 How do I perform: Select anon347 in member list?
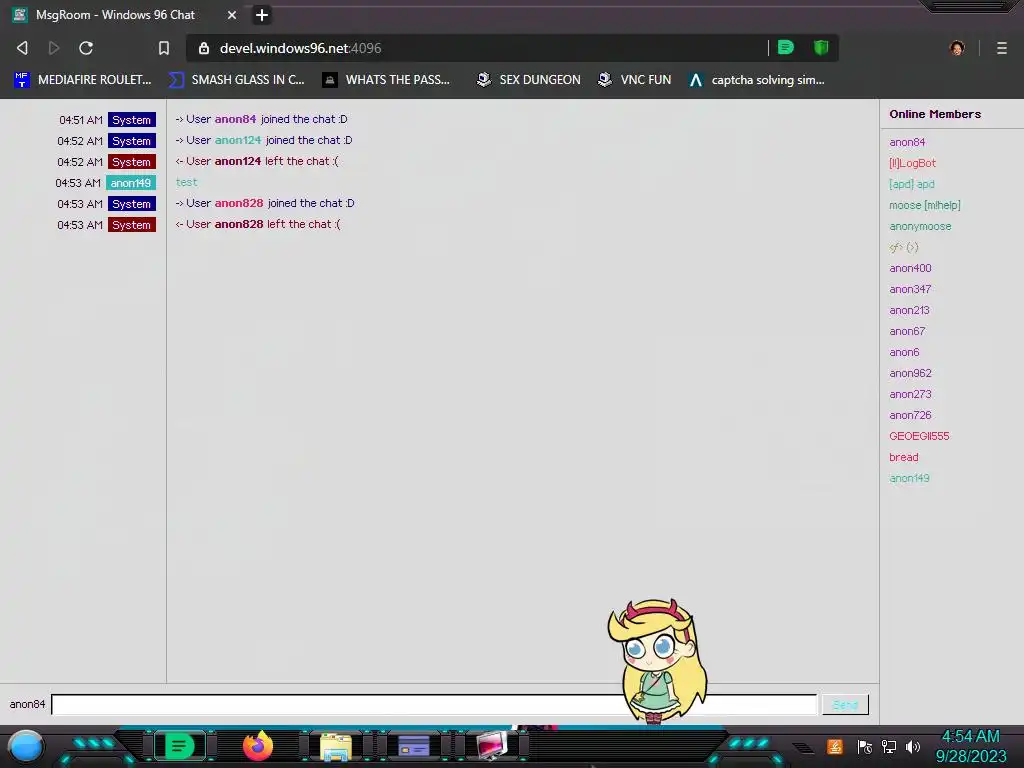[910, 289]
